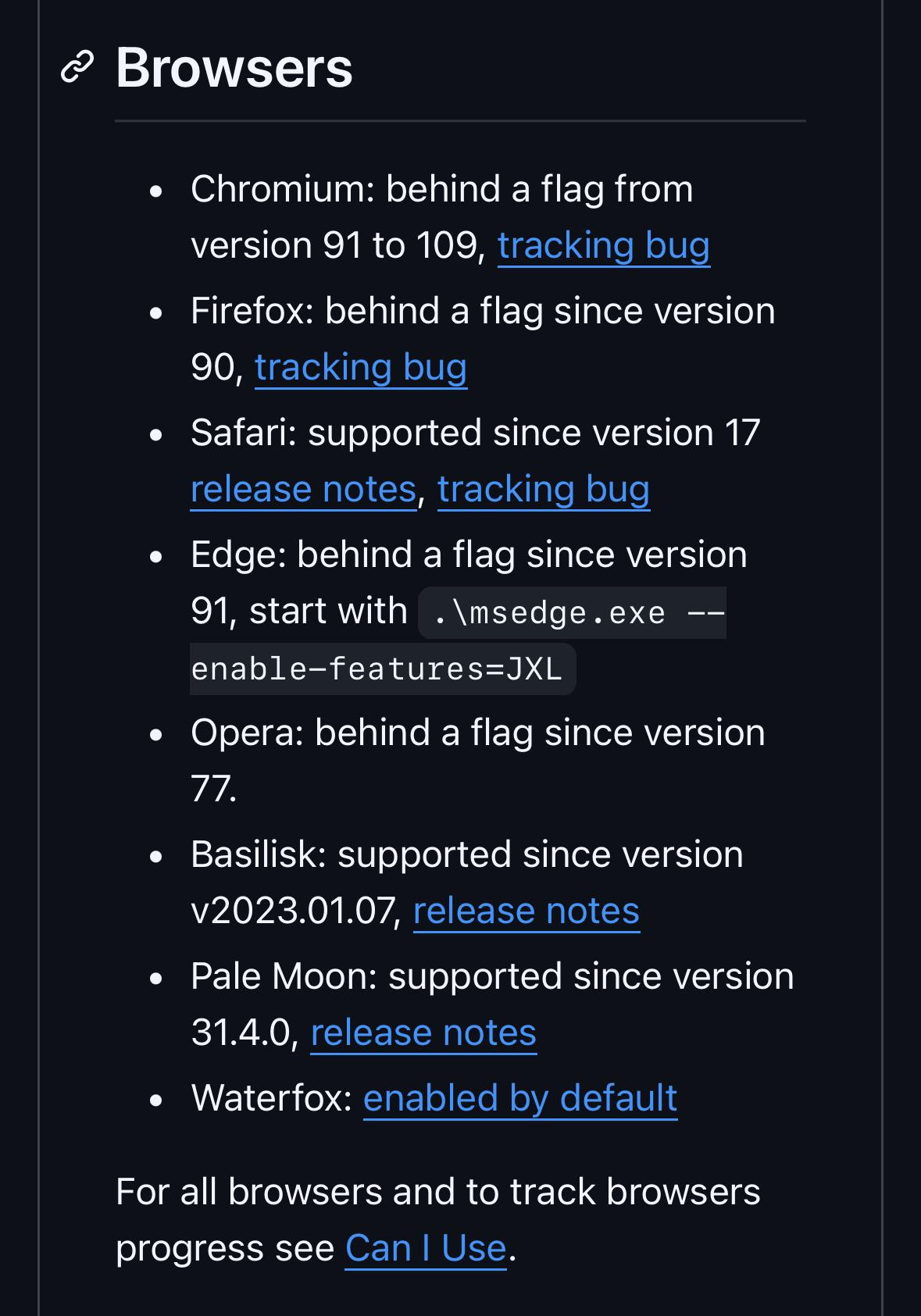Viewport: 921px width, 1316px height.
Task: Open Safari release notes link
Action: [303, 490]
